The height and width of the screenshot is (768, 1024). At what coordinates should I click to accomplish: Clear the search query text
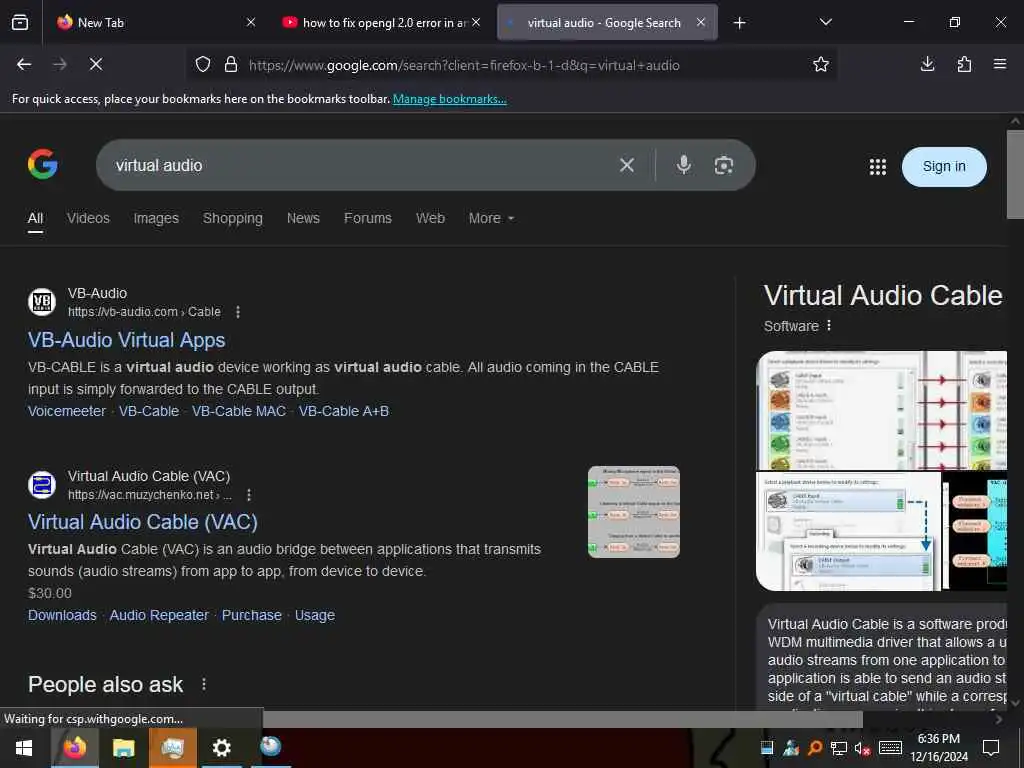click(627, 165)
